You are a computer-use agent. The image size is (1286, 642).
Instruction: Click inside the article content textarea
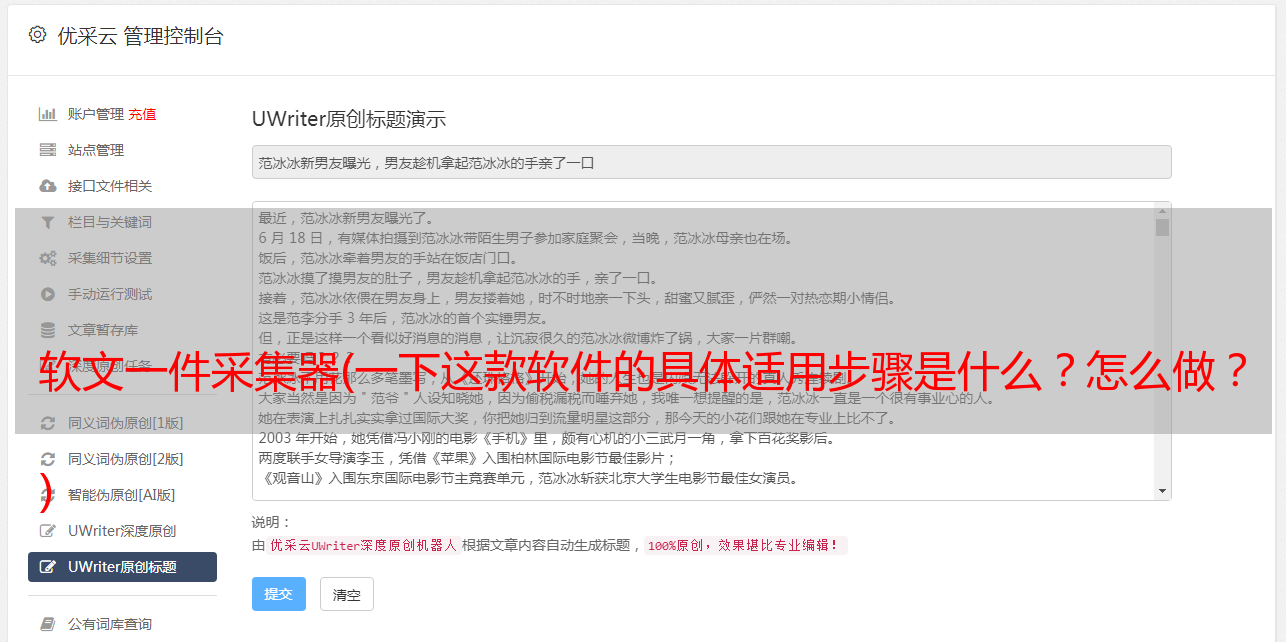click(704, 351)
